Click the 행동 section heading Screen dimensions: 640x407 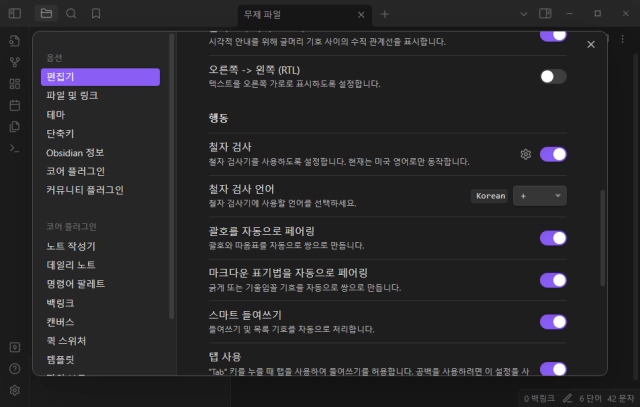(218, 118)
